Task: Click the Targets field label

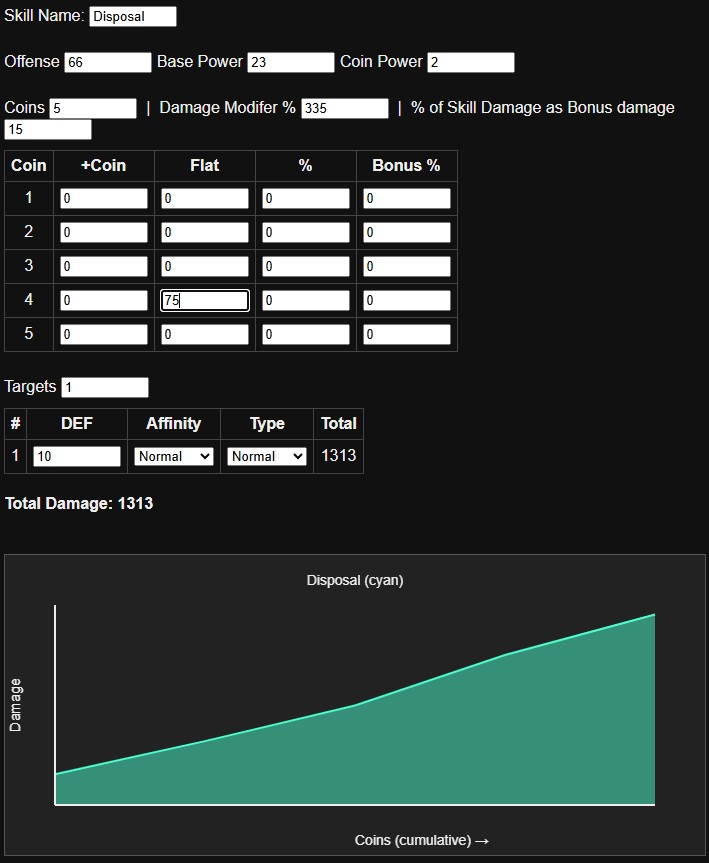Action: (x=30, y=386)
